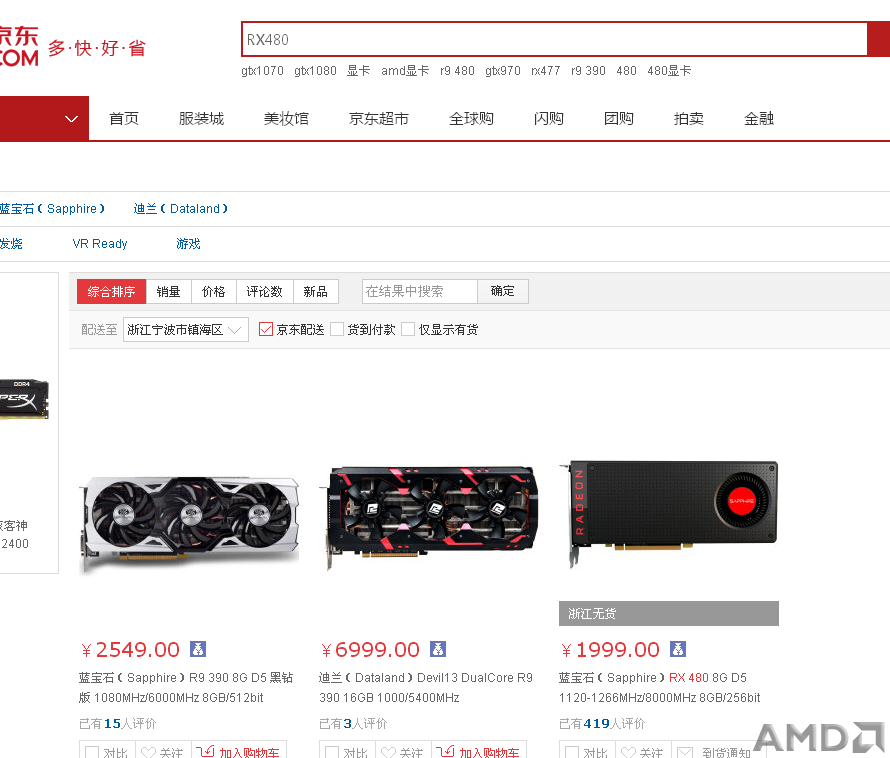This screenshot has width=890, height=758.
Task: Click the ¥1999.00 price
Action: [x=611, y=650]
